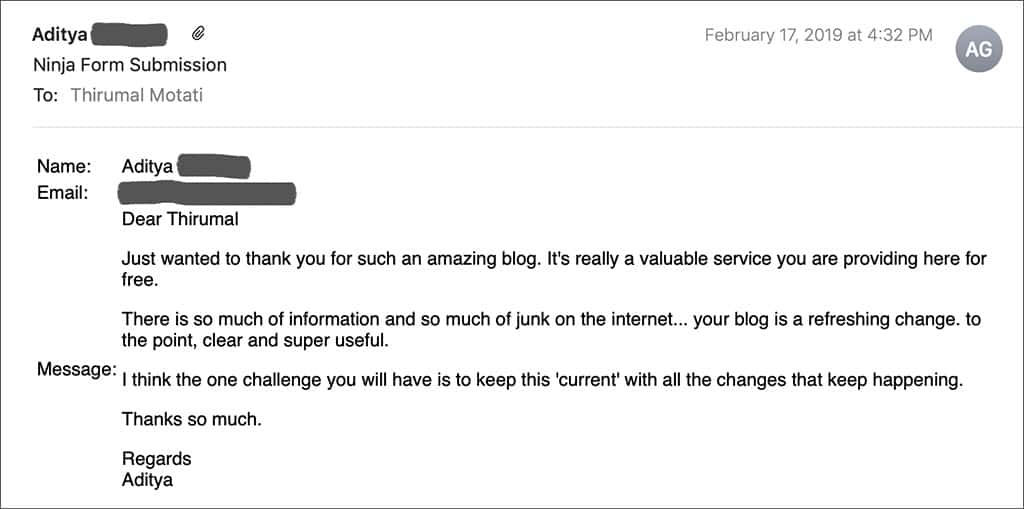Image resolution: width=1024 pixels, height=509 pixels.
Task: Click the "Name:" field label
Action: click(x=64, y=167)
